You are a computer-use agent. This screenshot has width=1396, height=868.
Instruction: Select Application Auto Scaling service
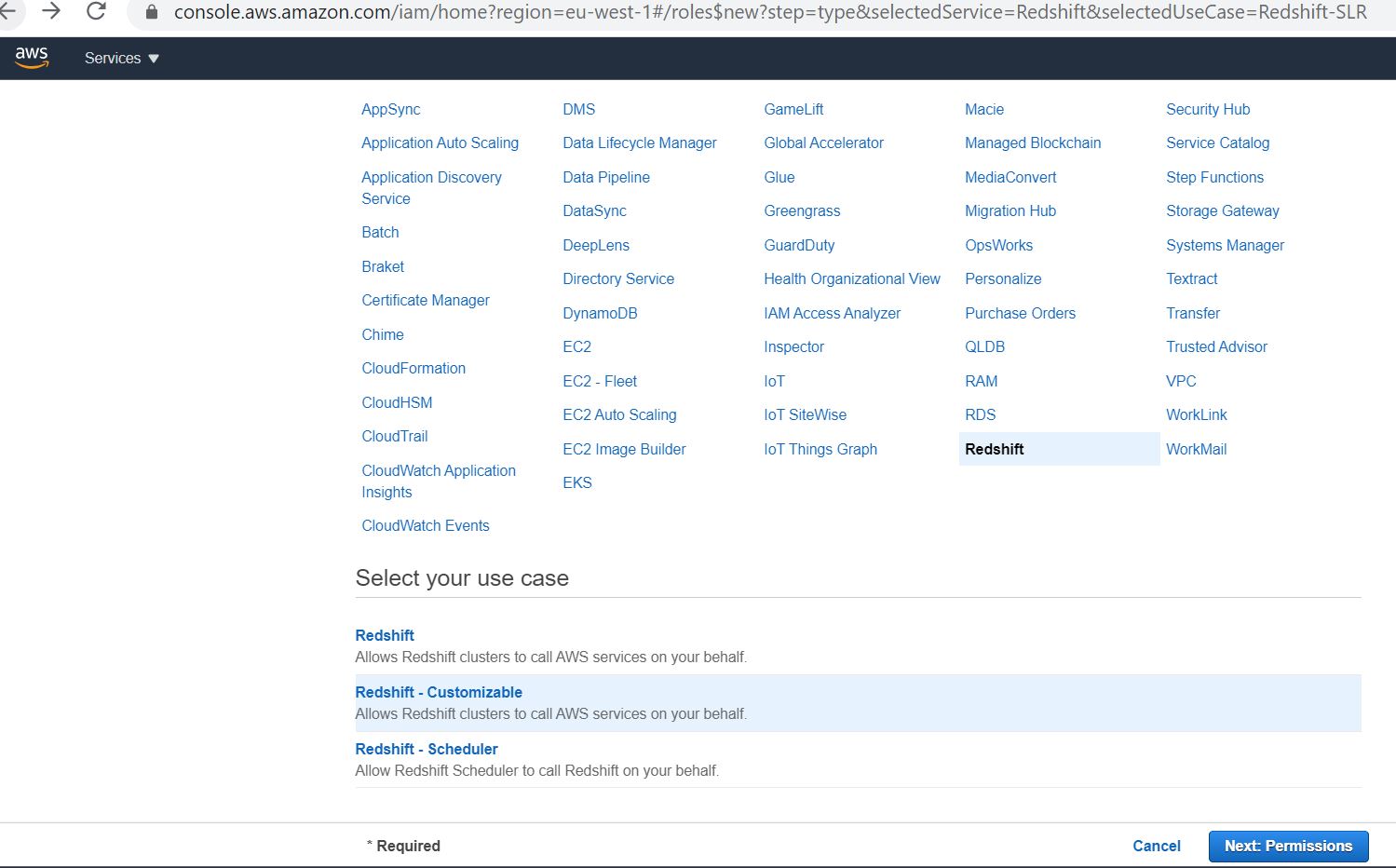coord(440,142)
